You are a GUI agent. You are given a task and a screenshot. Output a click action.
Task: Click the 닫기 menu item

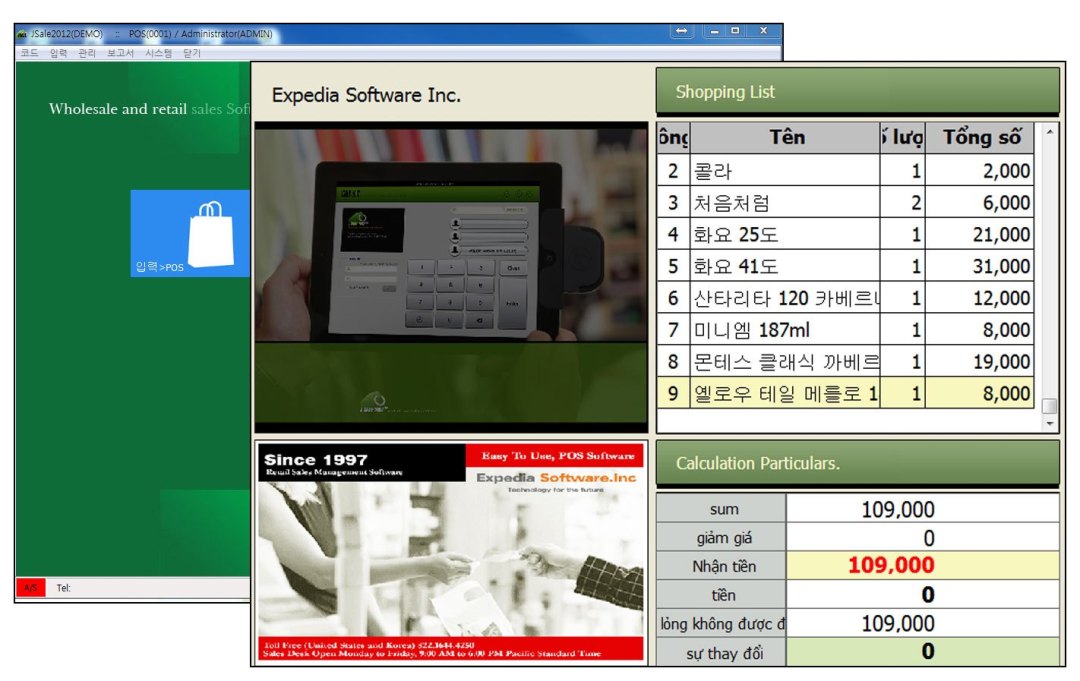pyautogui.click(x=191, y=53)
